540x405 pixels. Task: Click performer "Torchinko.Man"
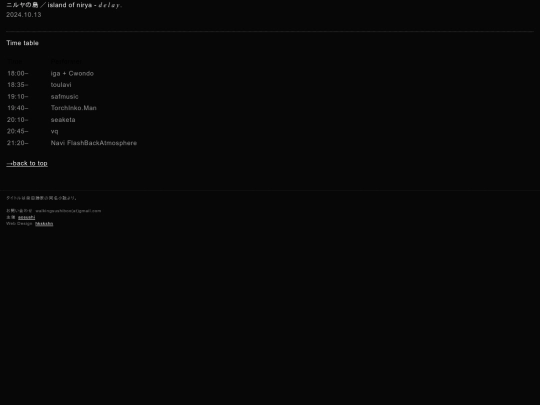click(x=74, y=108)
